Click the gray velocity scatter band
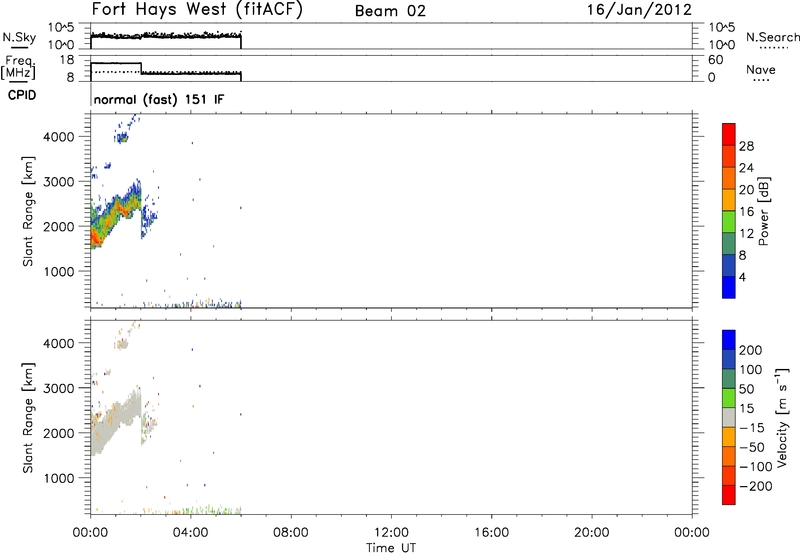Viewport: 800px width, 554px height. pyautogui.click(x=115, y=419)
